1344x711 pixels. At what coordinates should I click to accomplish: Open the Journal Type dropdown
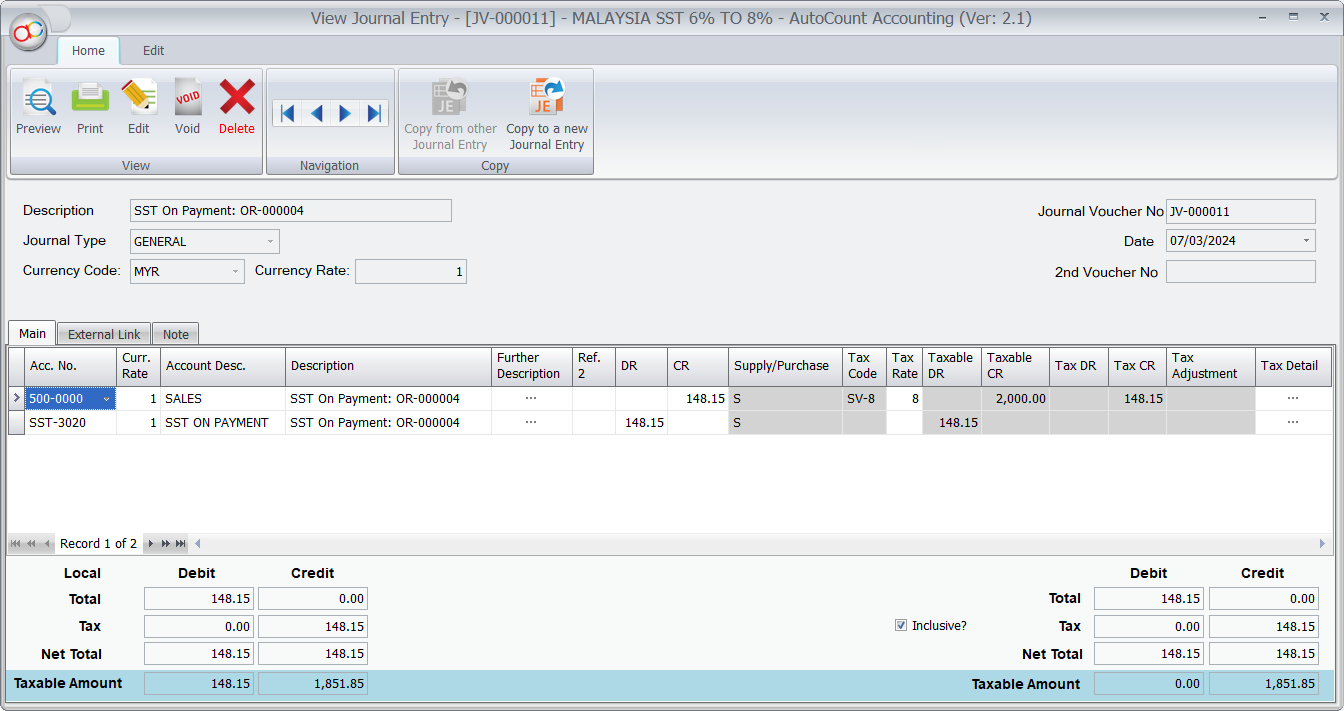270,242
